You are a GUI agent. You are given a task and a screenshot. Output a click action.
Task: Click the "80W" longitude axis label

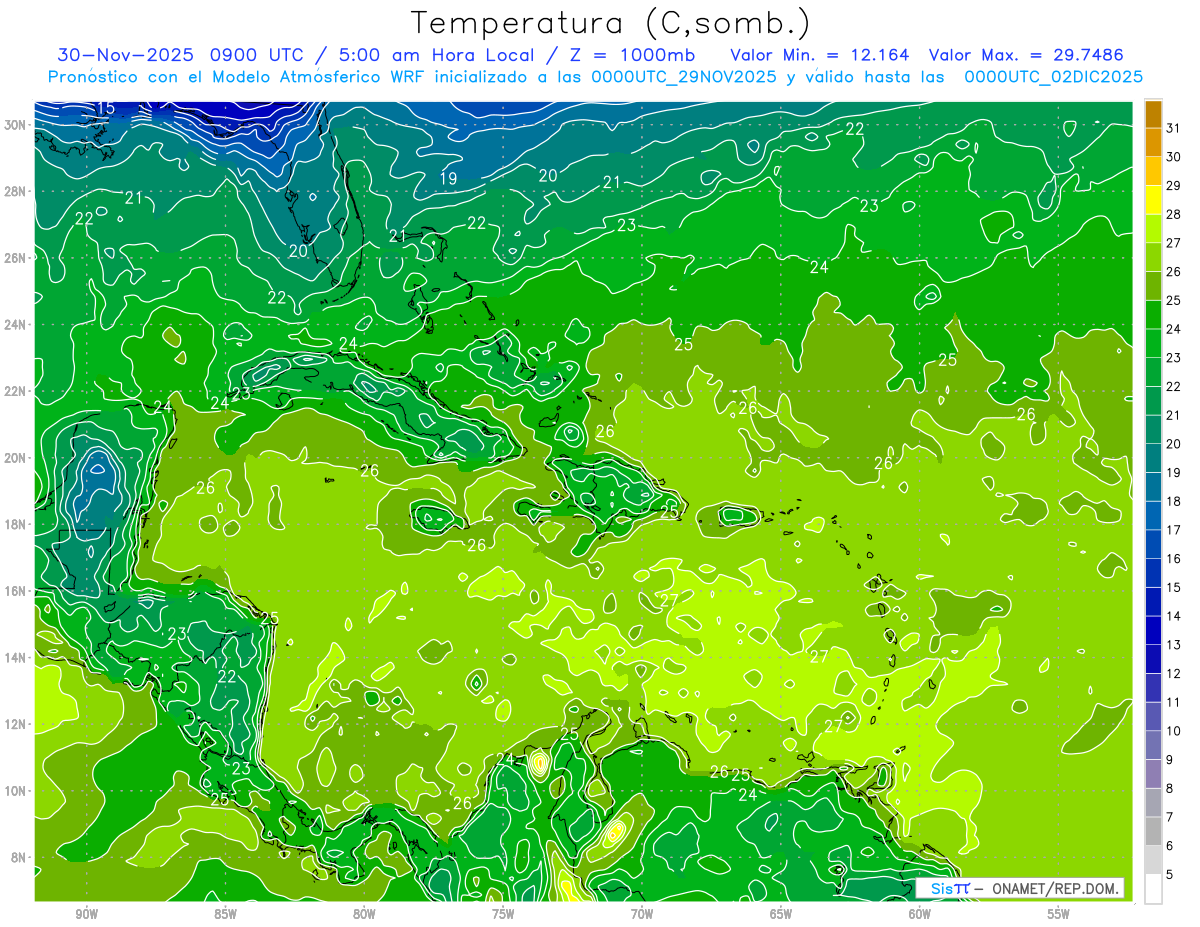click(x=364, y=914)
